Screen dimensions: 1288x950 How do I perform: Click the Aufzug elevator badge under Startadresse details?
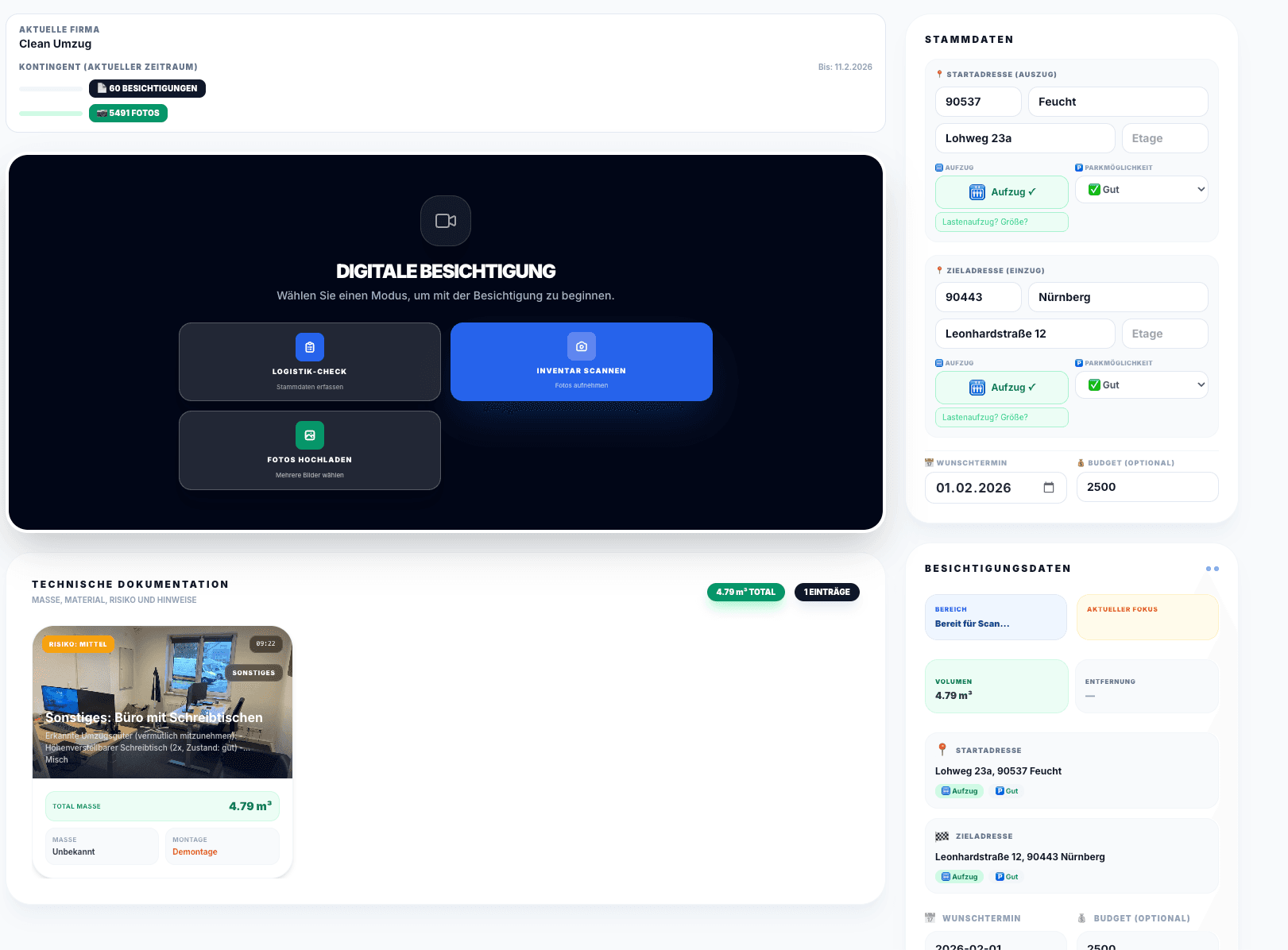click(960, 790)
